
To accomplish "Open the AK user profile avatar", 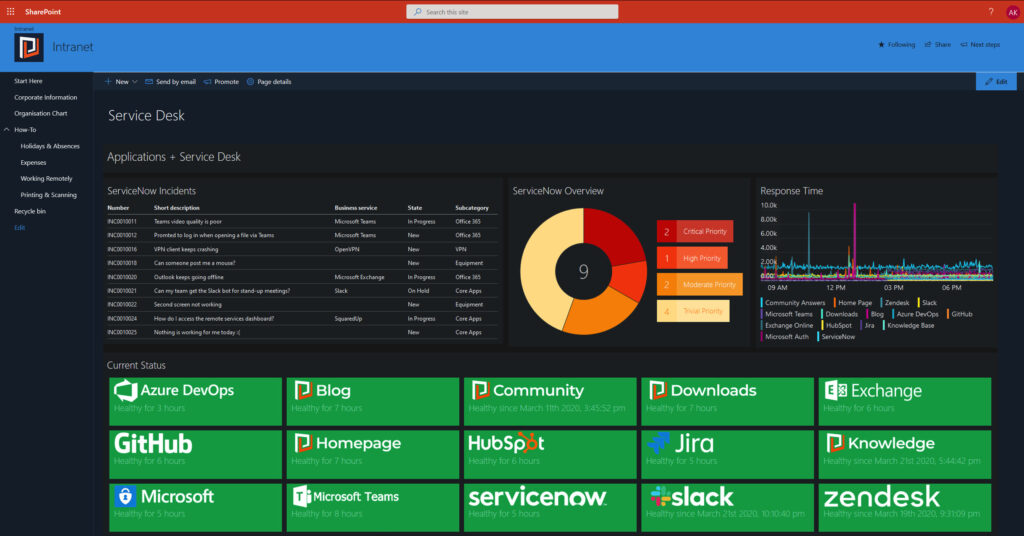I will click(x=1013, y=12).
